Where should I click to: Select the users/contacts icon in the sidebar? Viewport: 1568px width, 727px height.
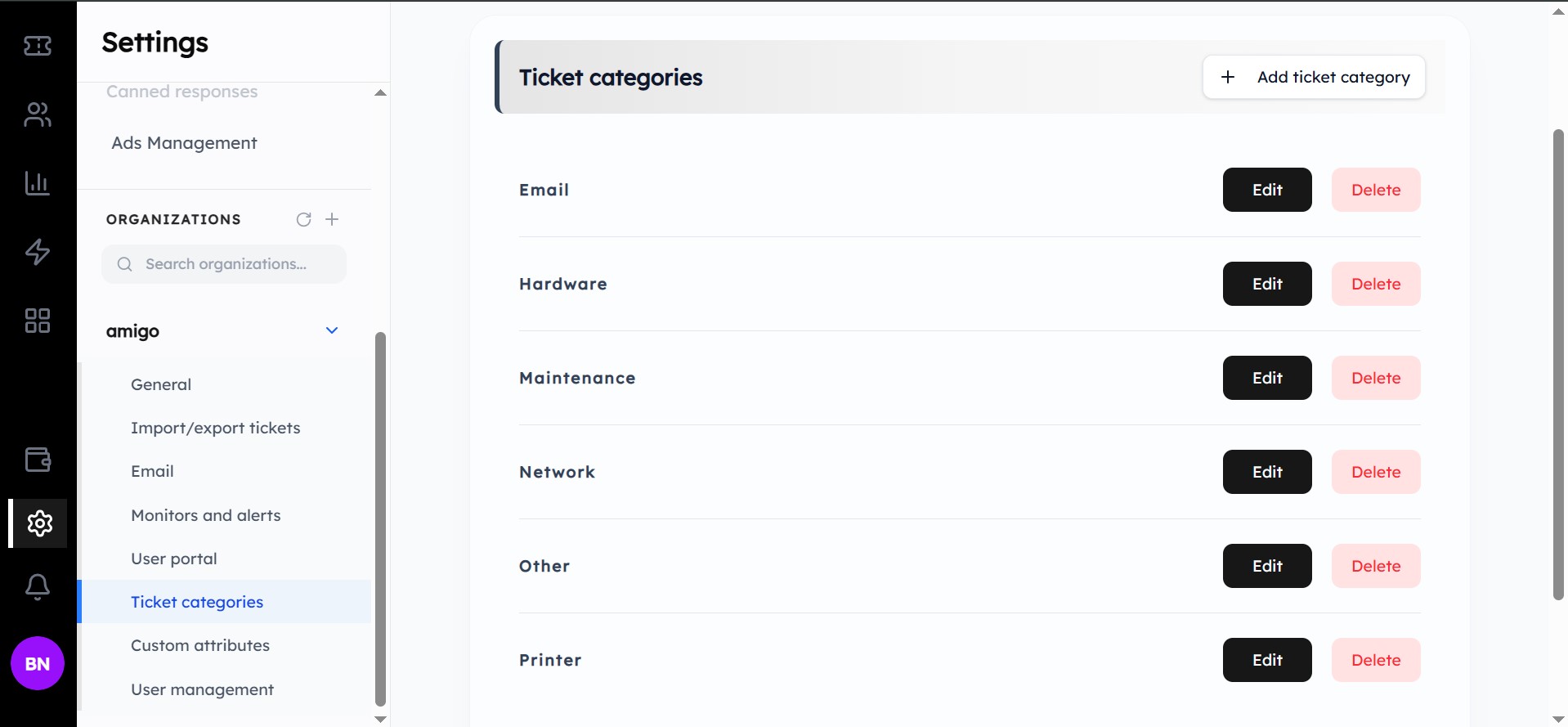37,114
